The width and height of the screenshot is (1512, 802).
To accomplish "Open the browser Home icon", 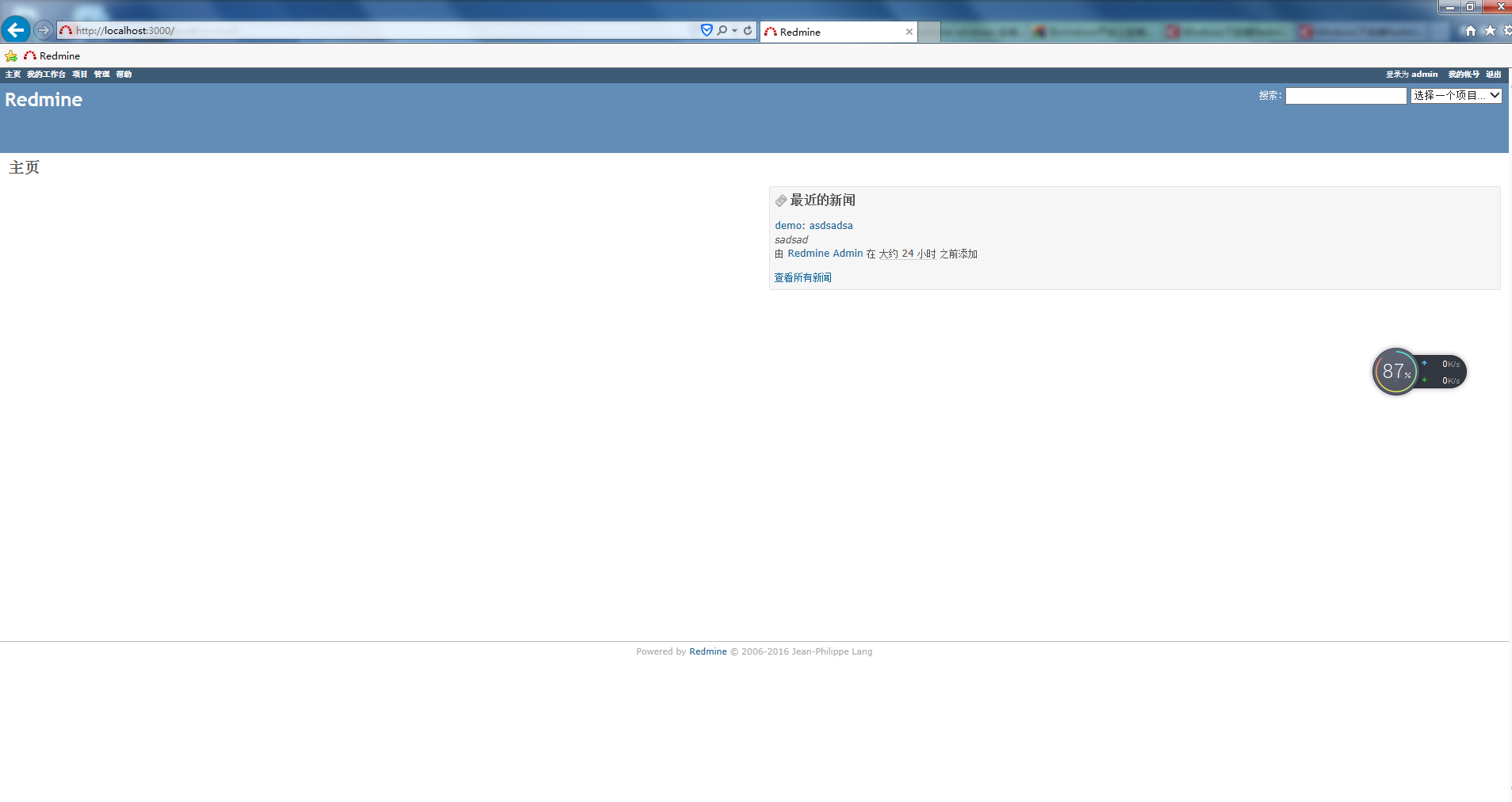I will click(x=1471, y=31).
